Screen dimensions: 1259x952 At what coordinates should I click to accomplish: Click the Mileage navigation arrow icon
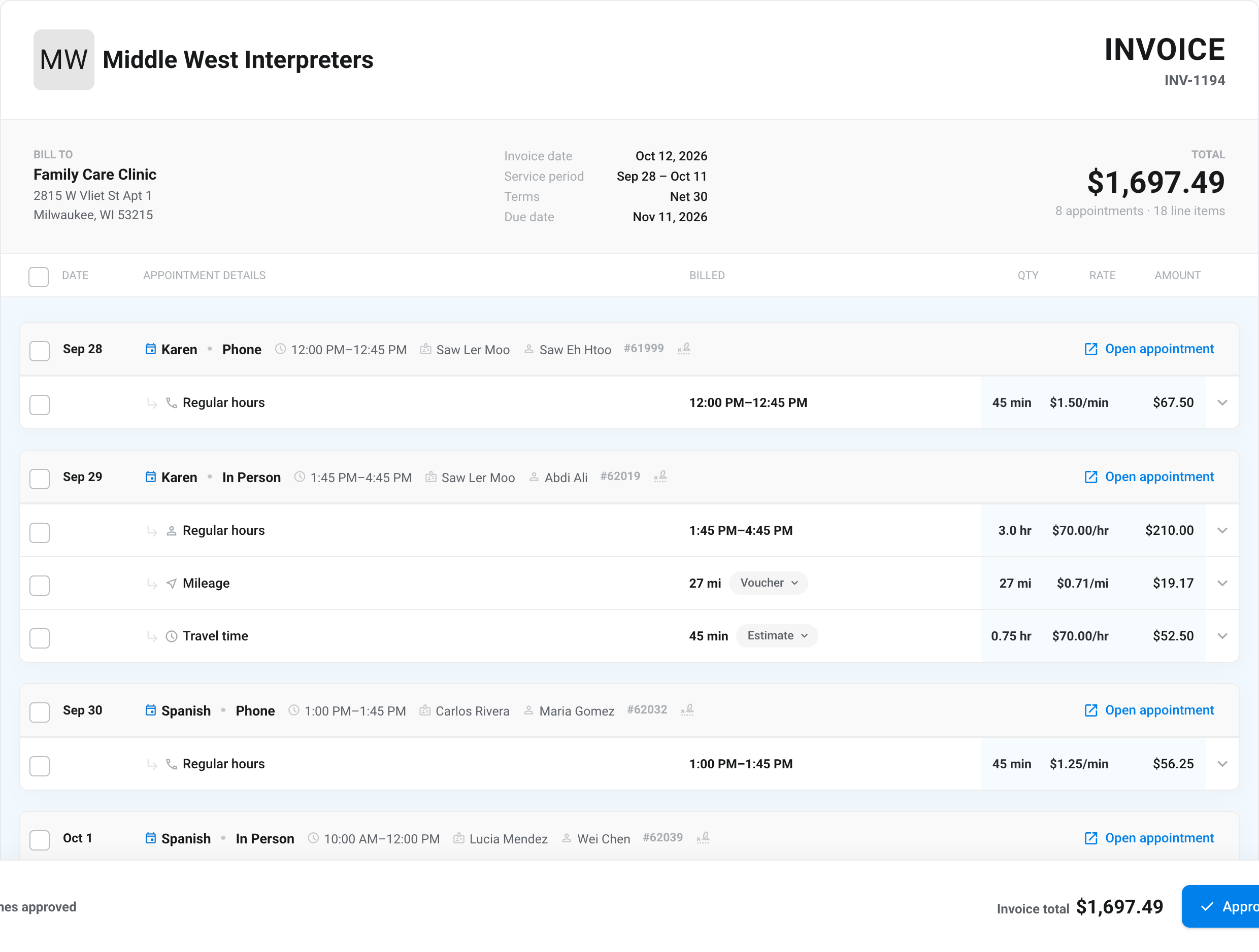(x=171, y=584)
